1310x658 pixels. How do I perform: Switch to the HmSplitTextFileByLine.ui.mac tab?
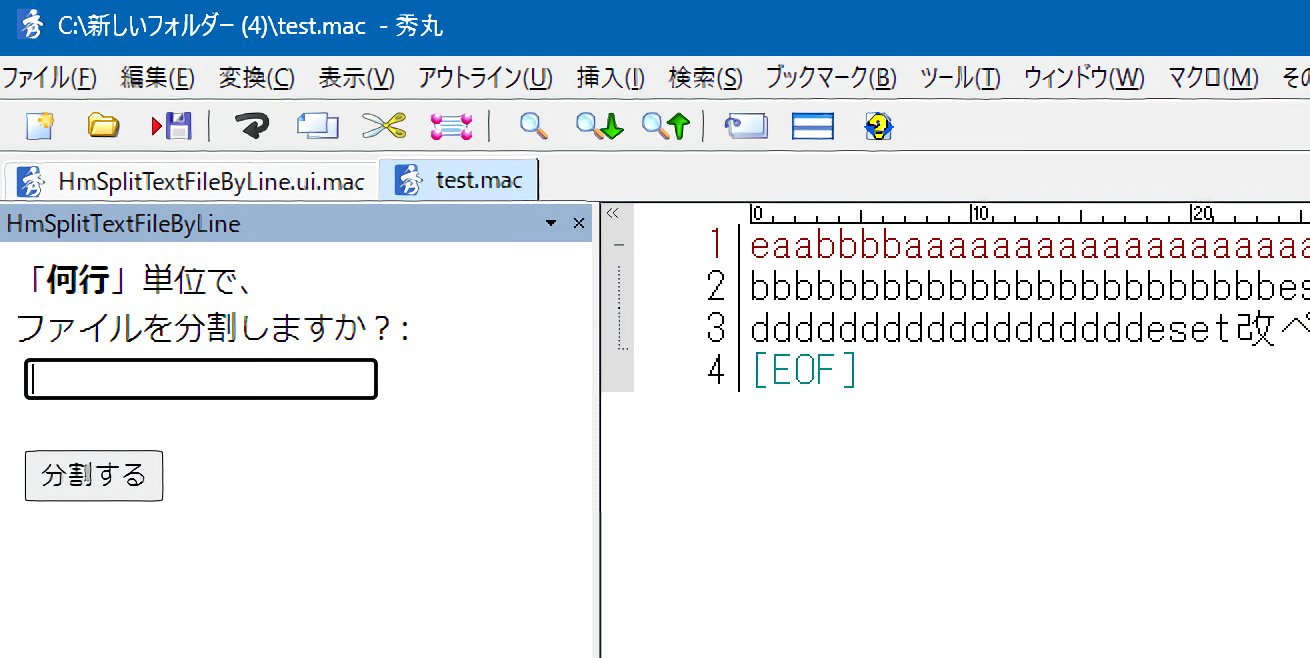tap(192, 181)
